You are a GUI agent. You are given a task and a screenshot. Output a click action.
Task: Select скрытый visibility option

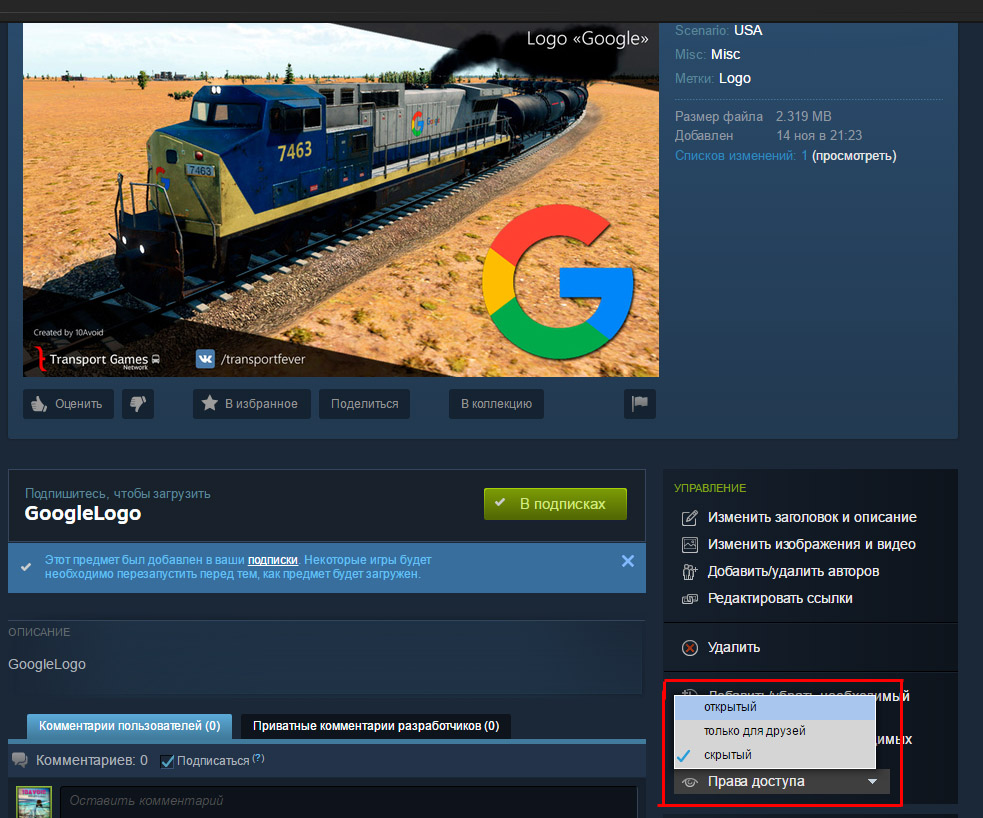(x=775, y=755)
